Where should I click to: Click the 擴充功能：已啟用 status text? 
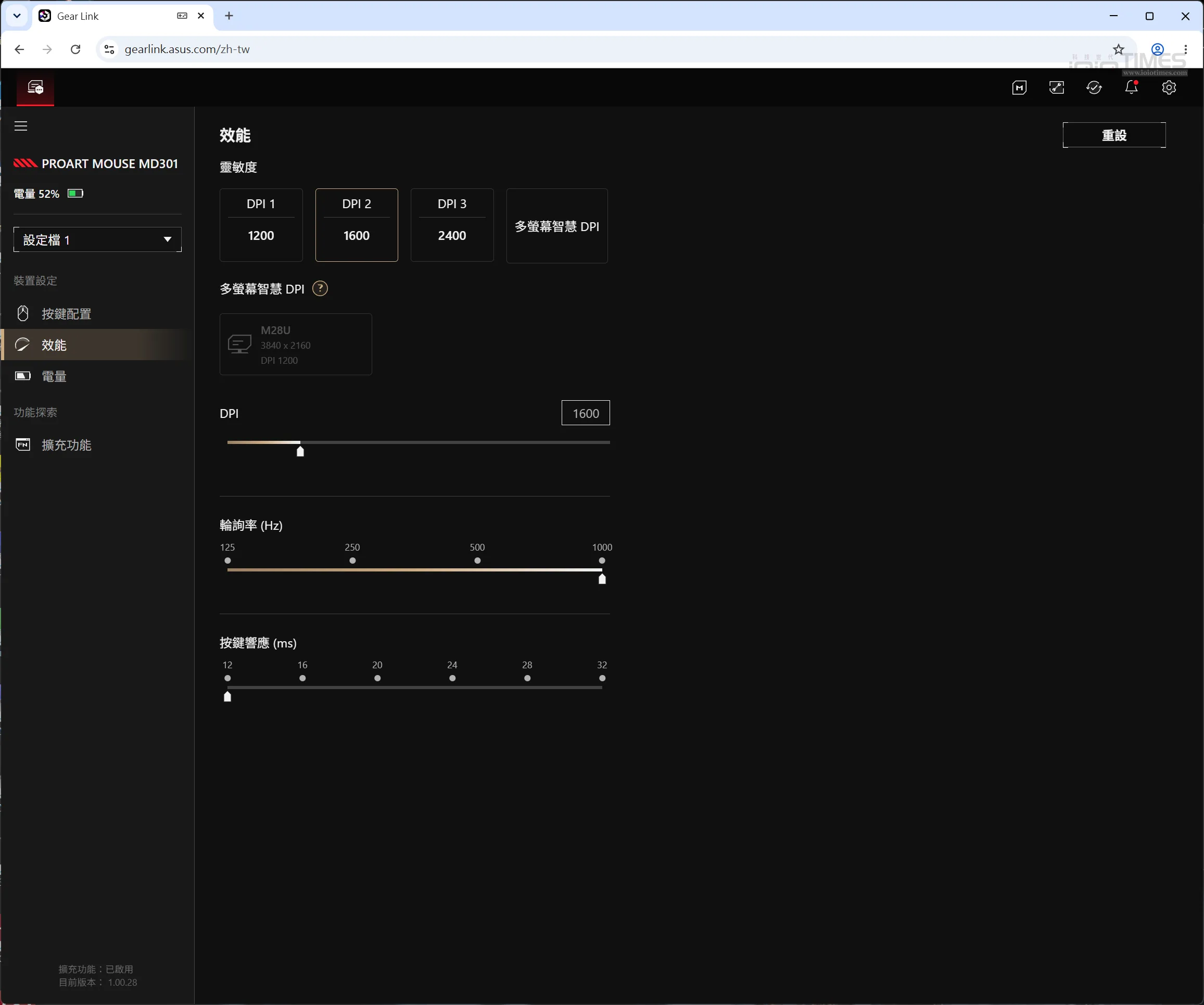(x=96, y=969)
